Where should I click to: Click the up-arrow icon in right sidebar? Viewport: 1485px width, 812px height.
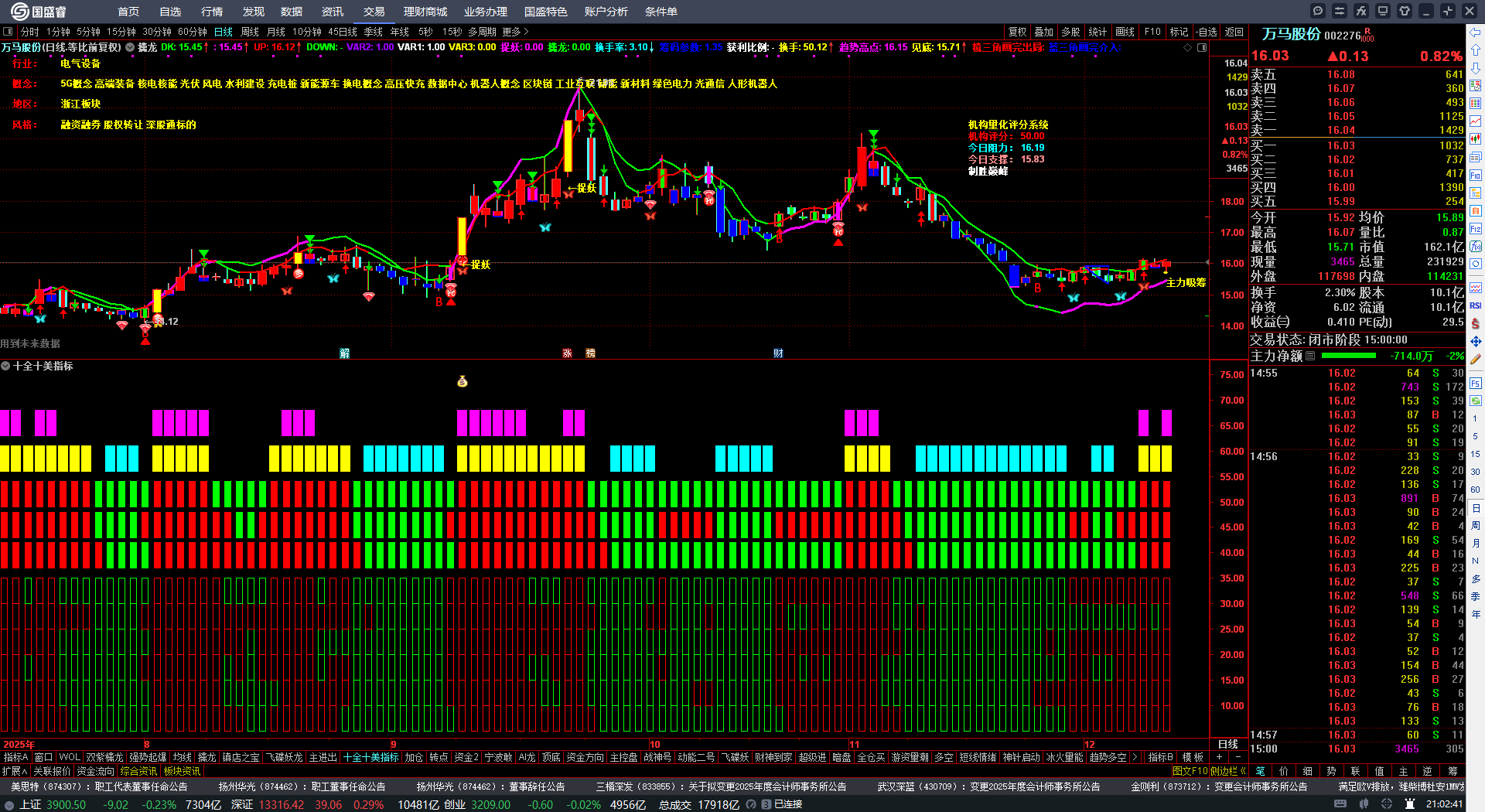pyautogui.click(x=1476, y=50)
